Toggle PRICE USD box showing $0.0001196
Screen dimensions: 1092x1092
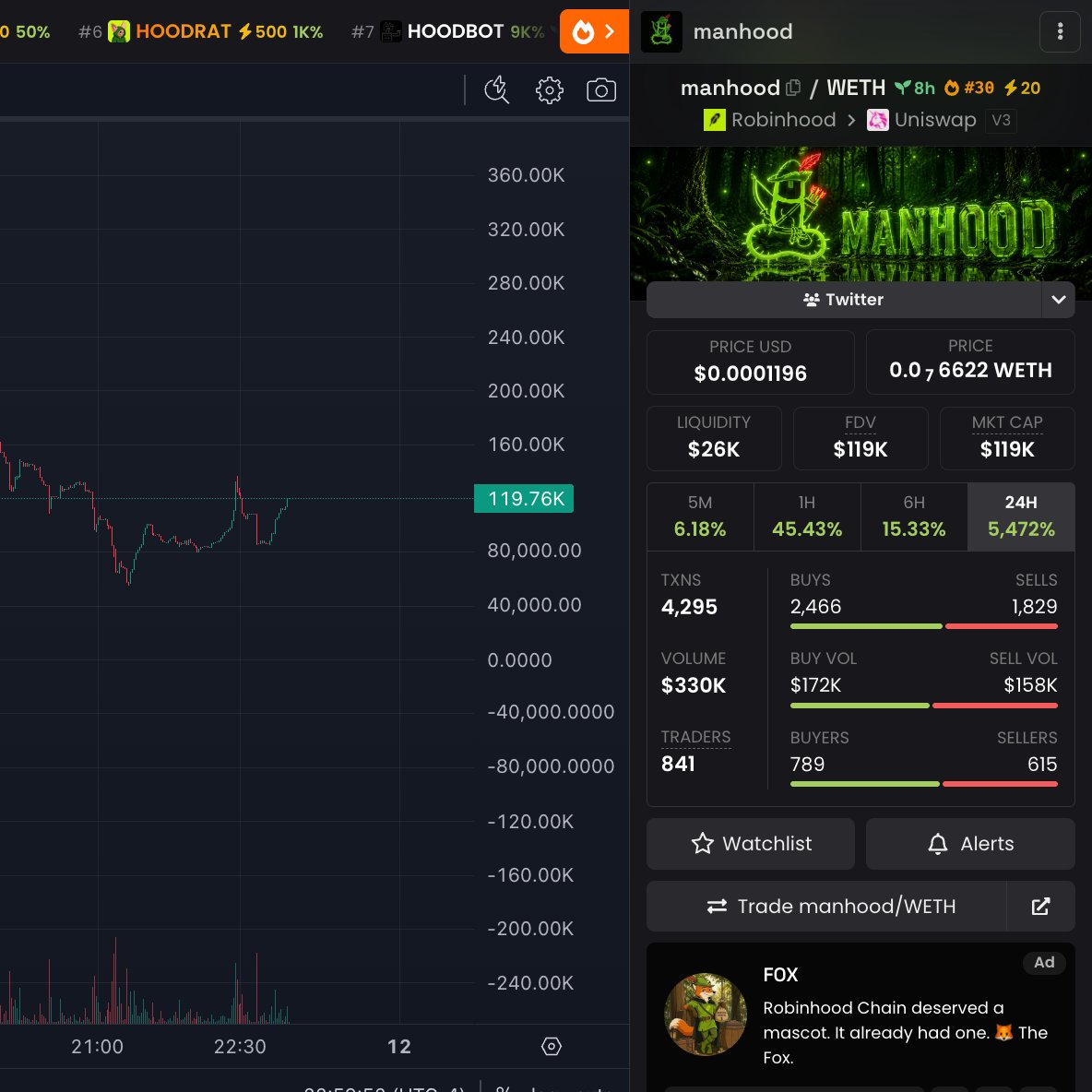click(x=751, y=362)
